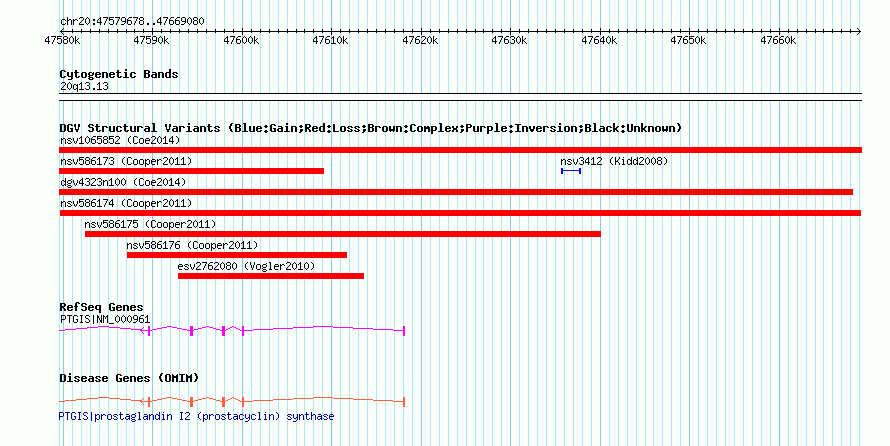Click the 47580k ruler tick label

coord(62,41)
